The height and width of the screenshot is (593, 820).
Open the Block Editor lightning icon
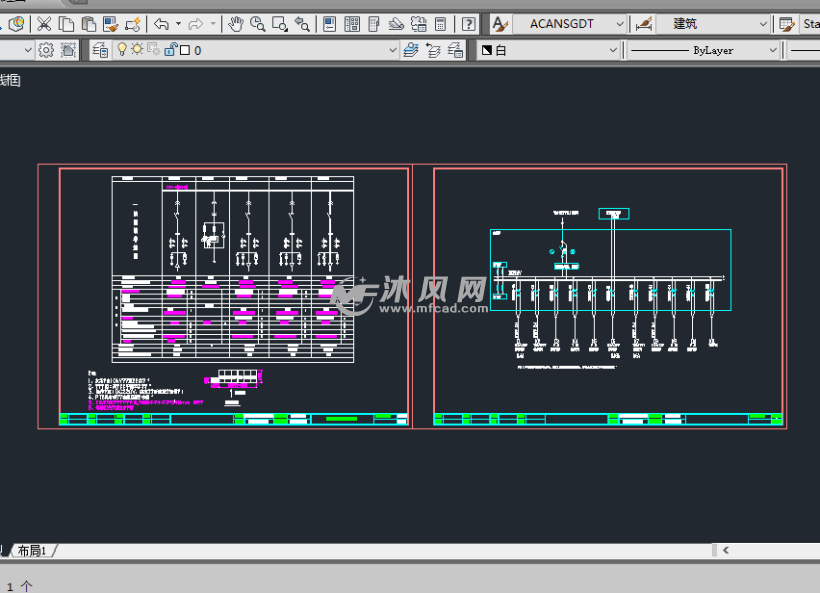132,24
